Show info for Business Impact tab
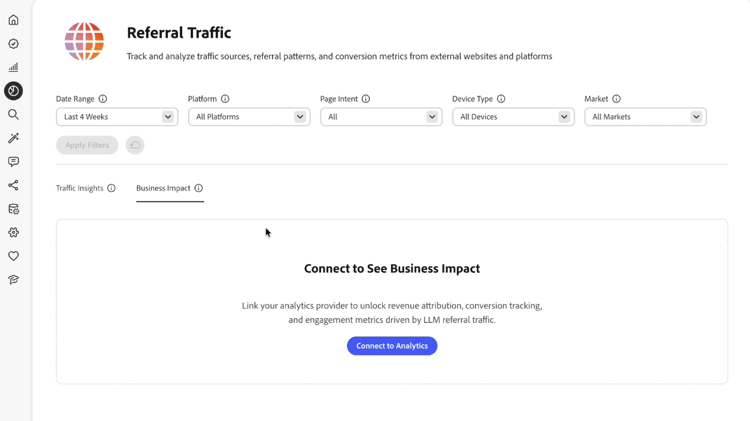The height and width of the screenshot is (421, 750). (199, 188)
